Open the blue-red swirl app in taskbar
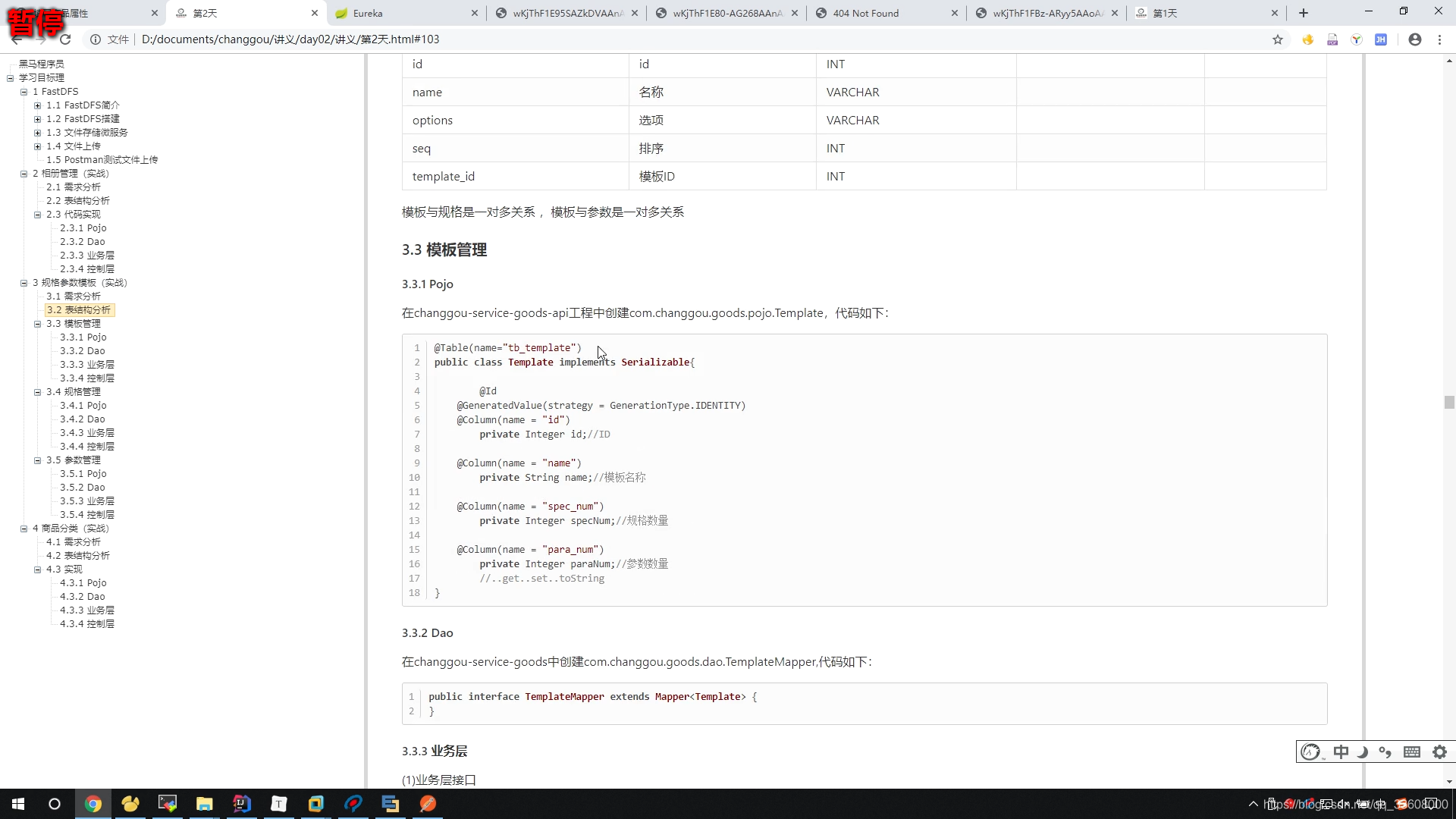Screen dimensions: 1456x819 click(353, 804)
